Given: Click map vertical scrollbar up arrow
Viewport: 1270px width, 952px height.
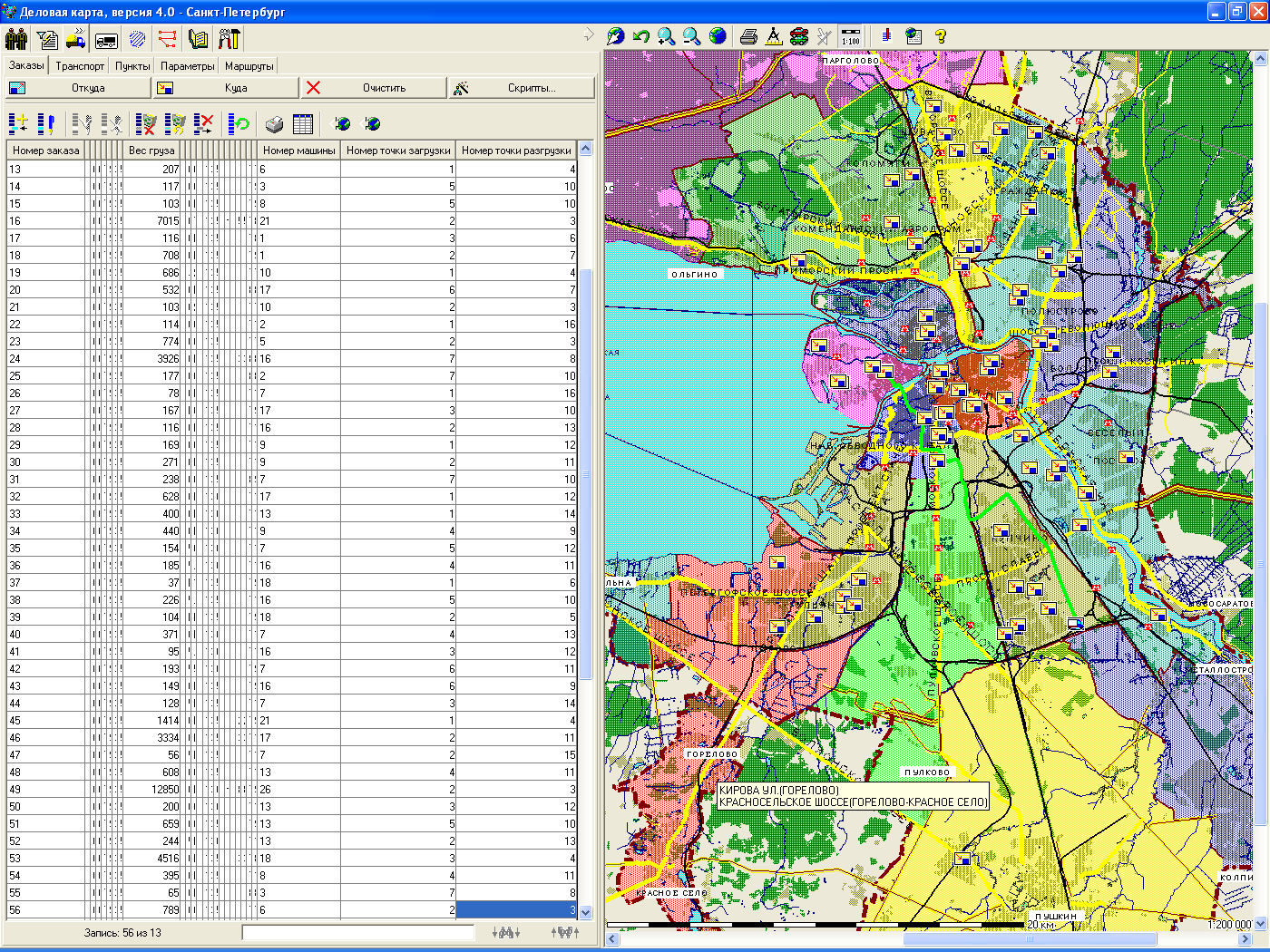Looking at the screenshot, I should [x=1260, y=58].
